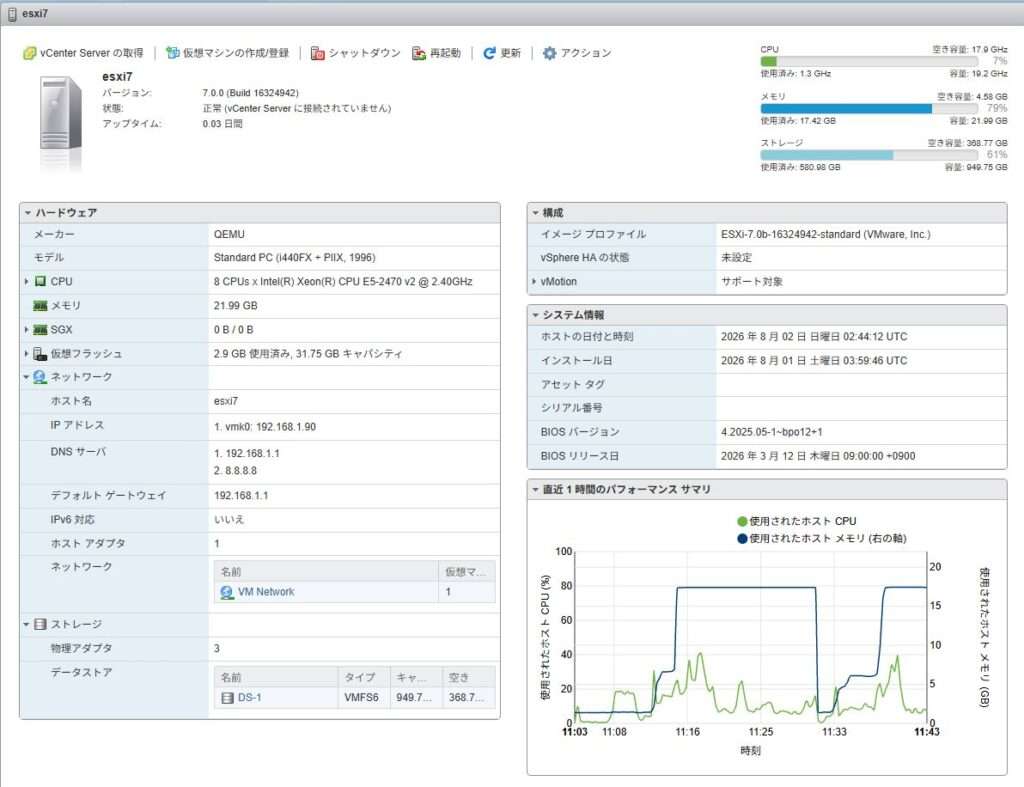Click DNS server 8.8.8.8 entry
The width and height of the screenshot is (1024, 787).
click(235, 471)
